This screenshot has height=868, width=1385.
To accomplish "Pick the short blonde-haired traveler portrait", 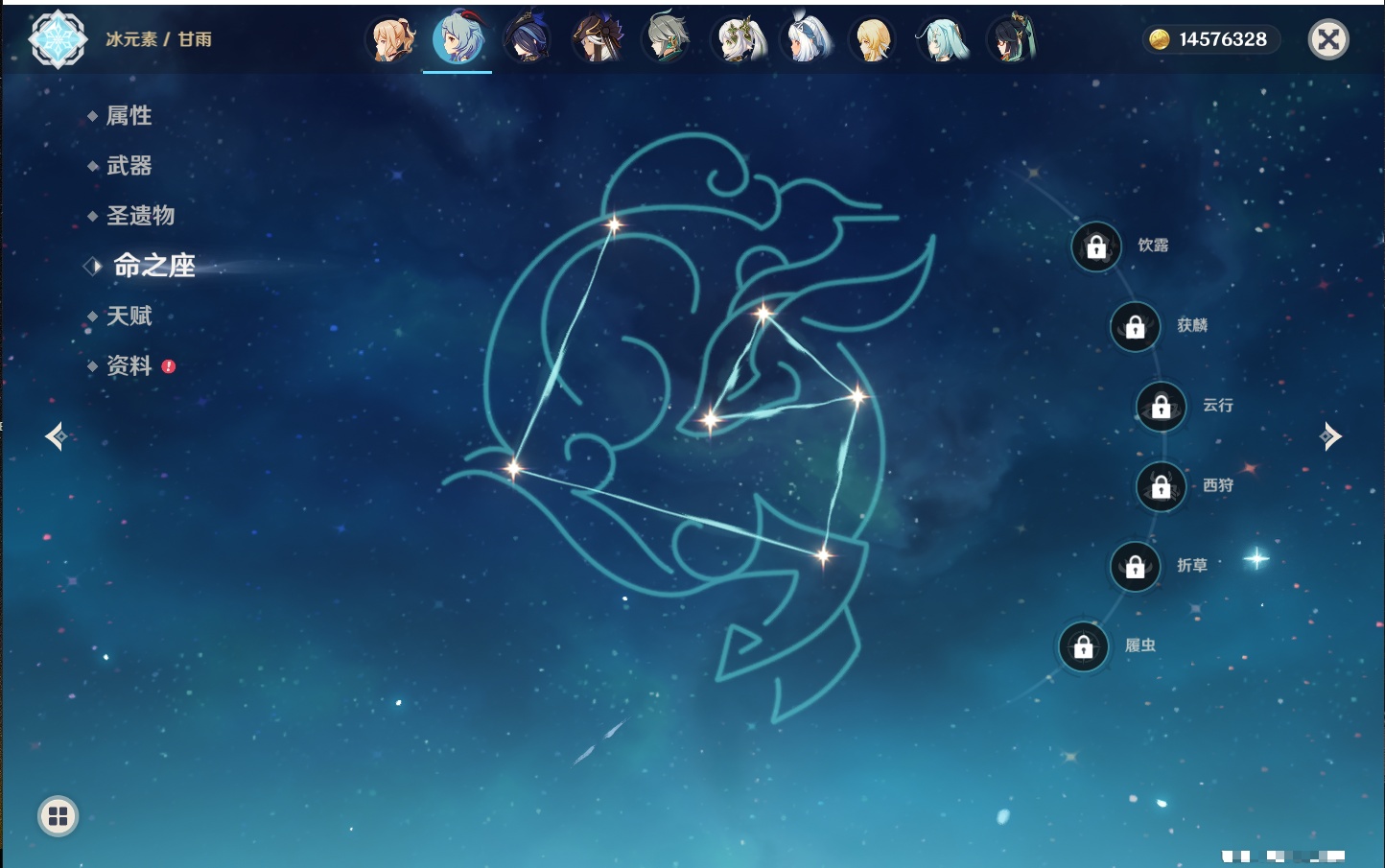I will point(875,39).
